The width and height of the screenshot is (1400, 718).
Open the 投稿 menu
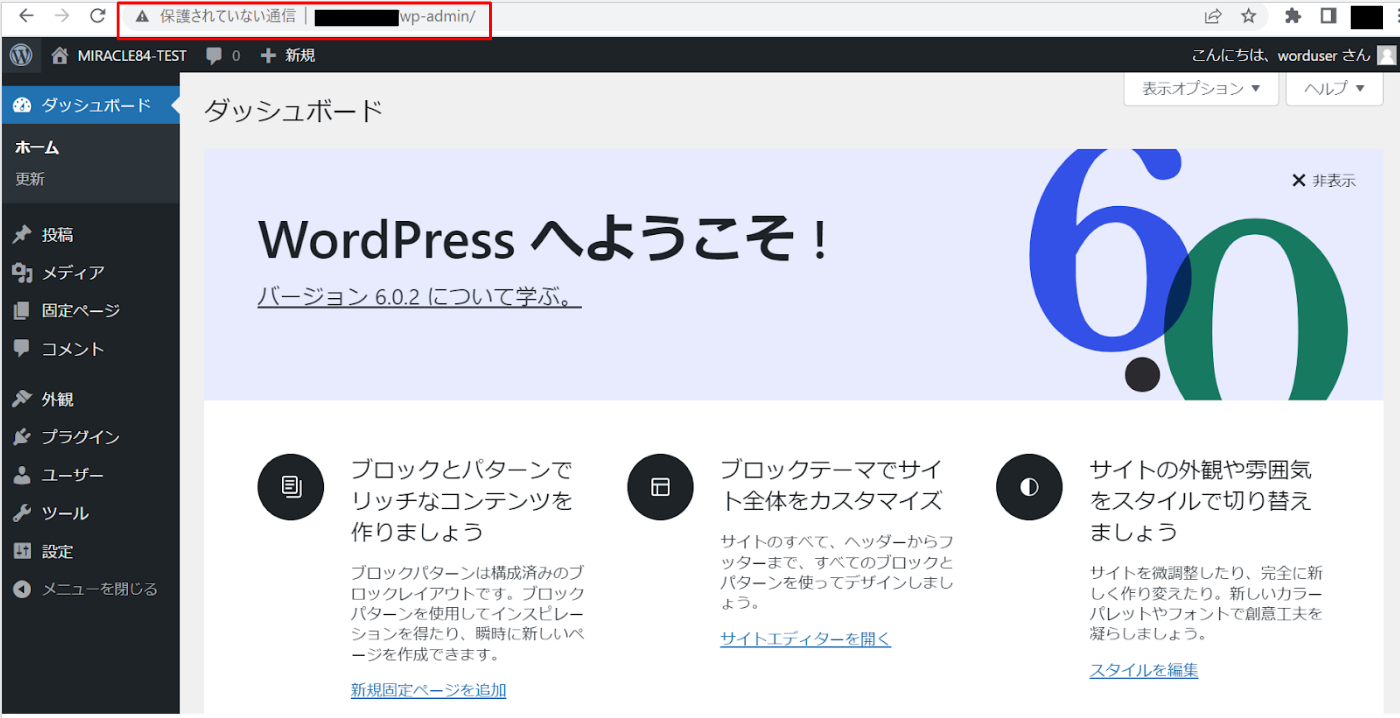click(57, 235)
